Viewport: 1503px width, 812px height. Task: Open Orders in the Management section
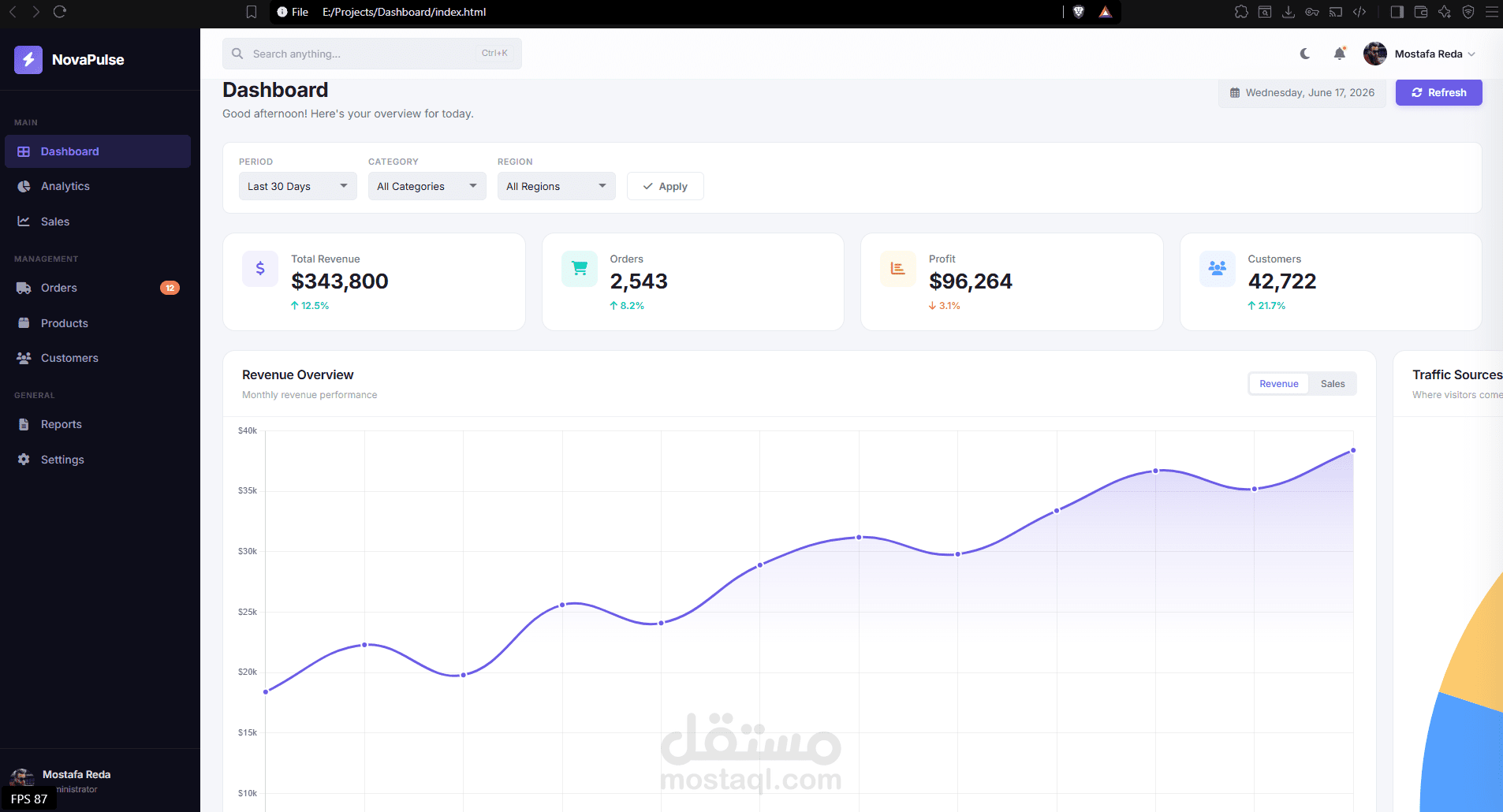pyautogui.click(x=98, y=288)
